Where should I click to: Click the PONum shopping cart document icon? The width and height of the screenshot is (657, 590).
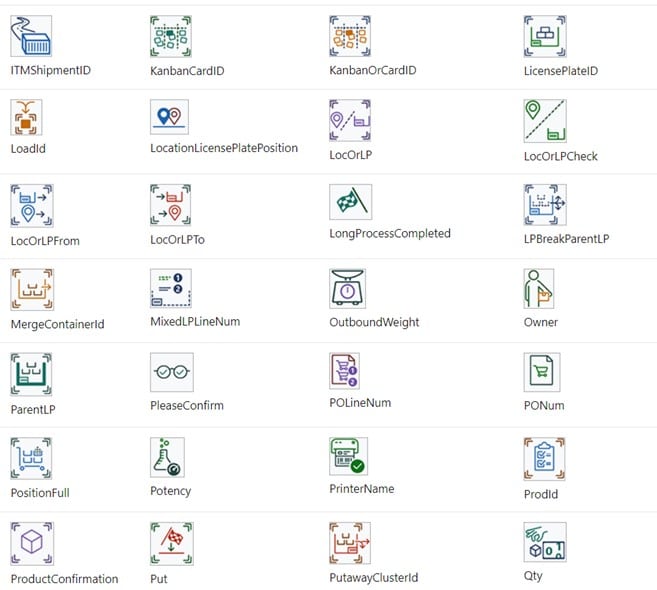point(542,372)
